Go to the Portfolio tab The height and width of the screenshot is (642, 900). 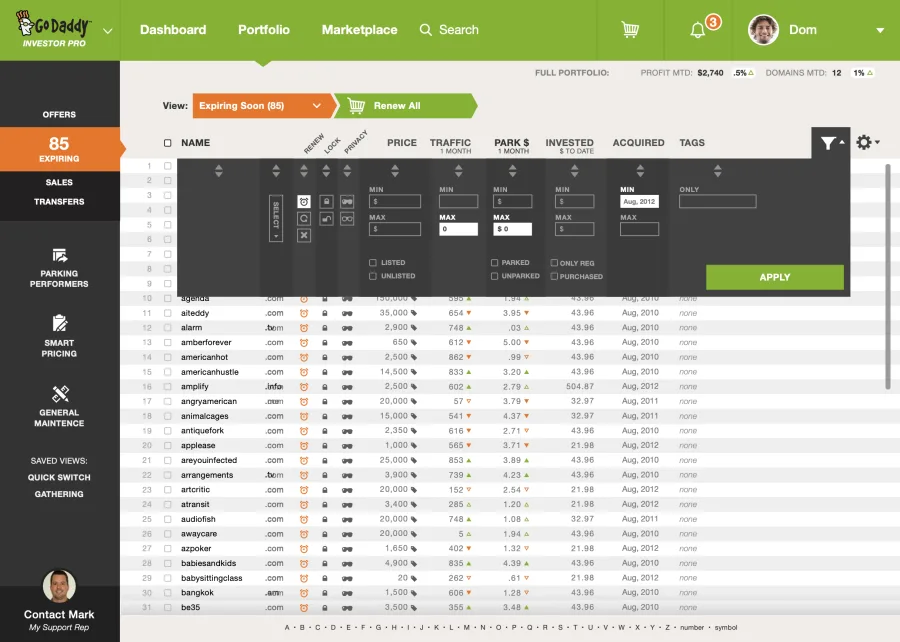(264, 30)
